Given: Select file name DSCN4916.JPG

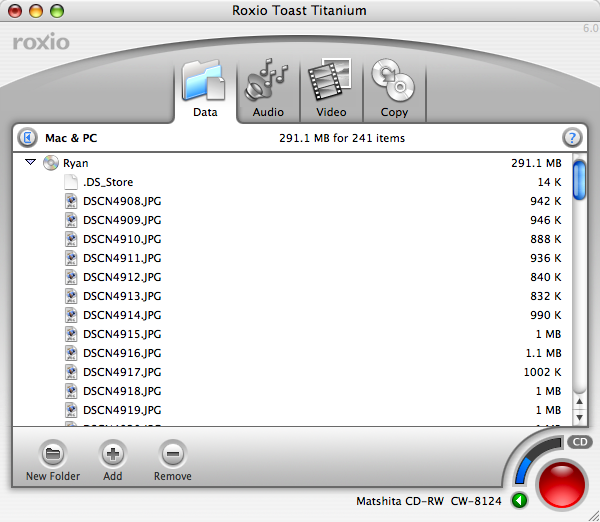Looking at the screenshot, I should (122, 354).
